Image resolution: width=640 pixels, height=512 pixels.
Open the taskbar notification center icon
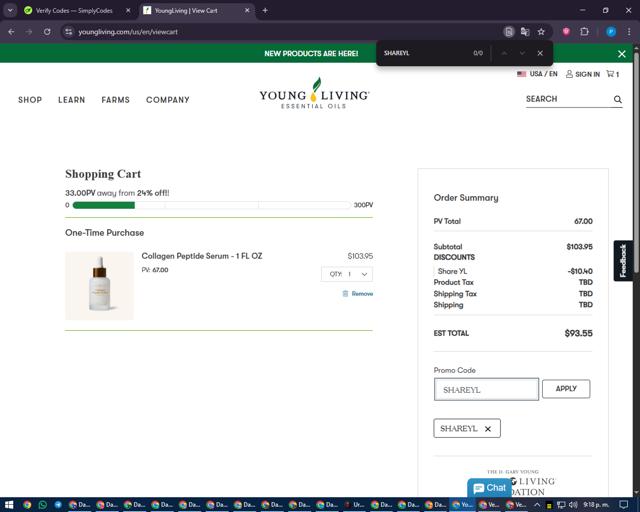point(623,505)
